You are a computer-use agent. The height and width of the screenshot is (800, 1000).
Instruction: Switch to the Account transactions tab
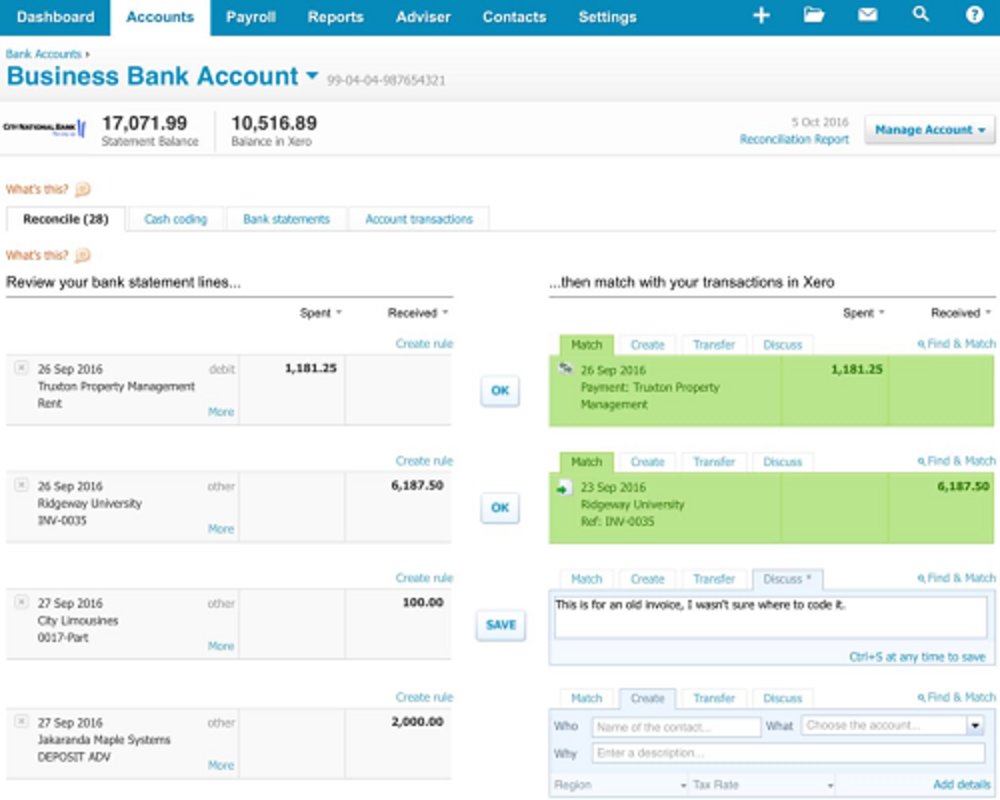[419, 219]
